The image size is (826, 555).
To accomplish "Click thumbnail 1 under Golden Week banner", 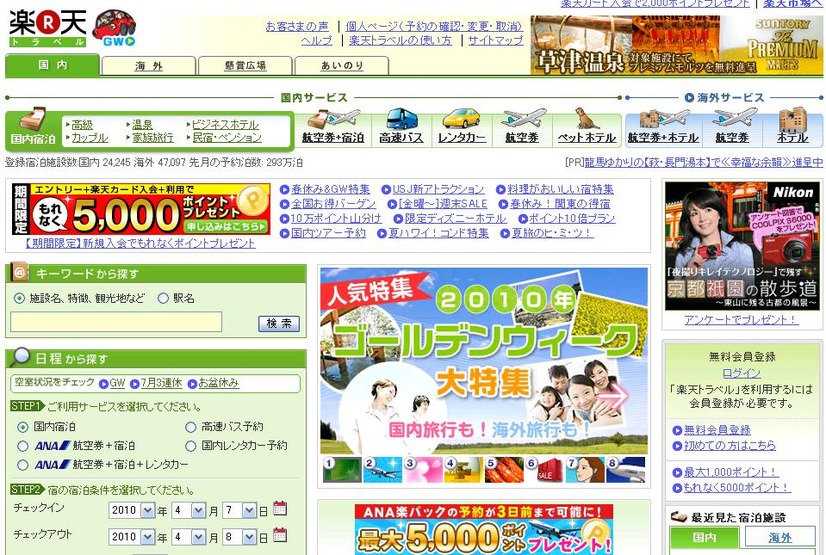I will point(341,470).
